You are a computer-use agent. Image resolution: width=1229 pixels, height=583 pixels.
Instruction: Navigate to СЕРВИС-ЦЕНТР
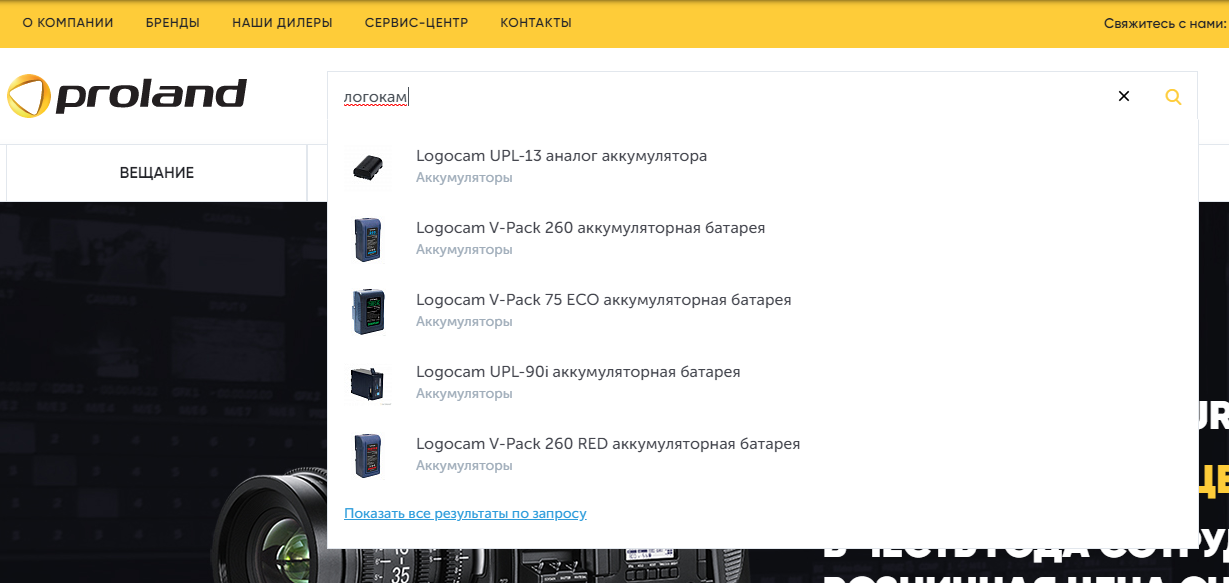[x=416, y=23]
